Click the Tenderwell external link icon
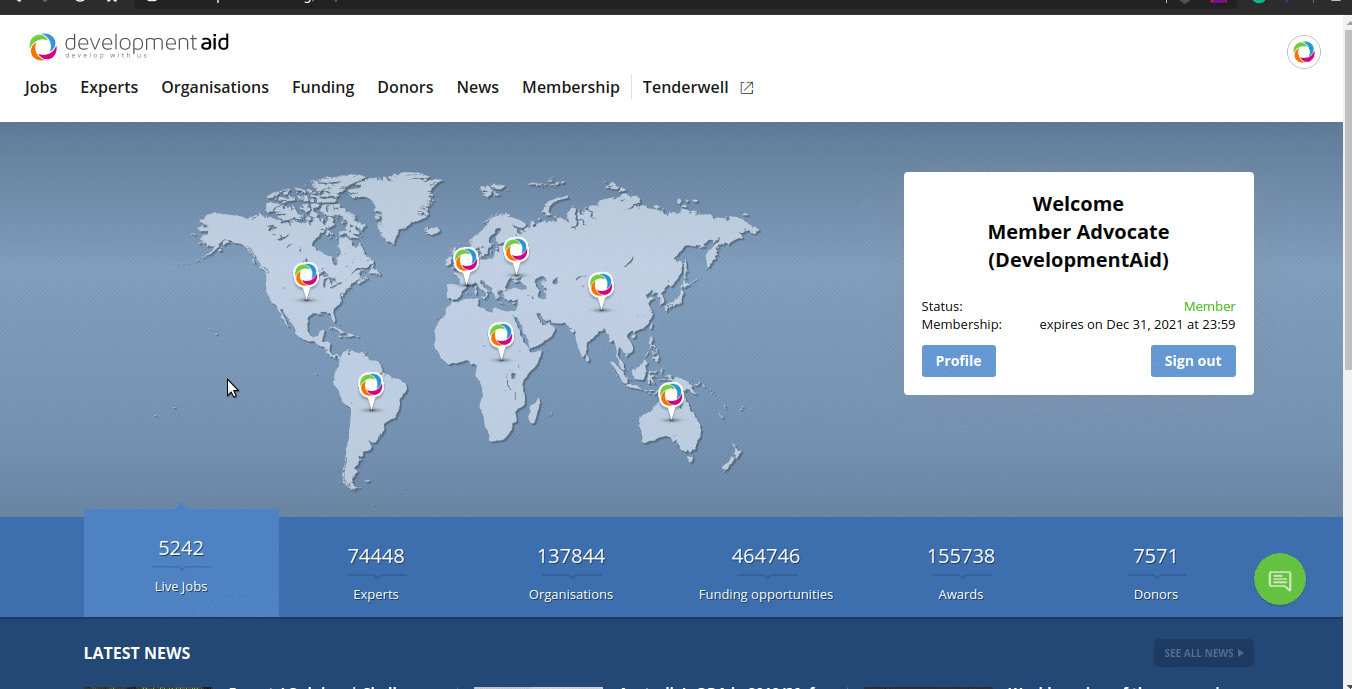Screen dimensions: 1352x689 coord(746,88)
